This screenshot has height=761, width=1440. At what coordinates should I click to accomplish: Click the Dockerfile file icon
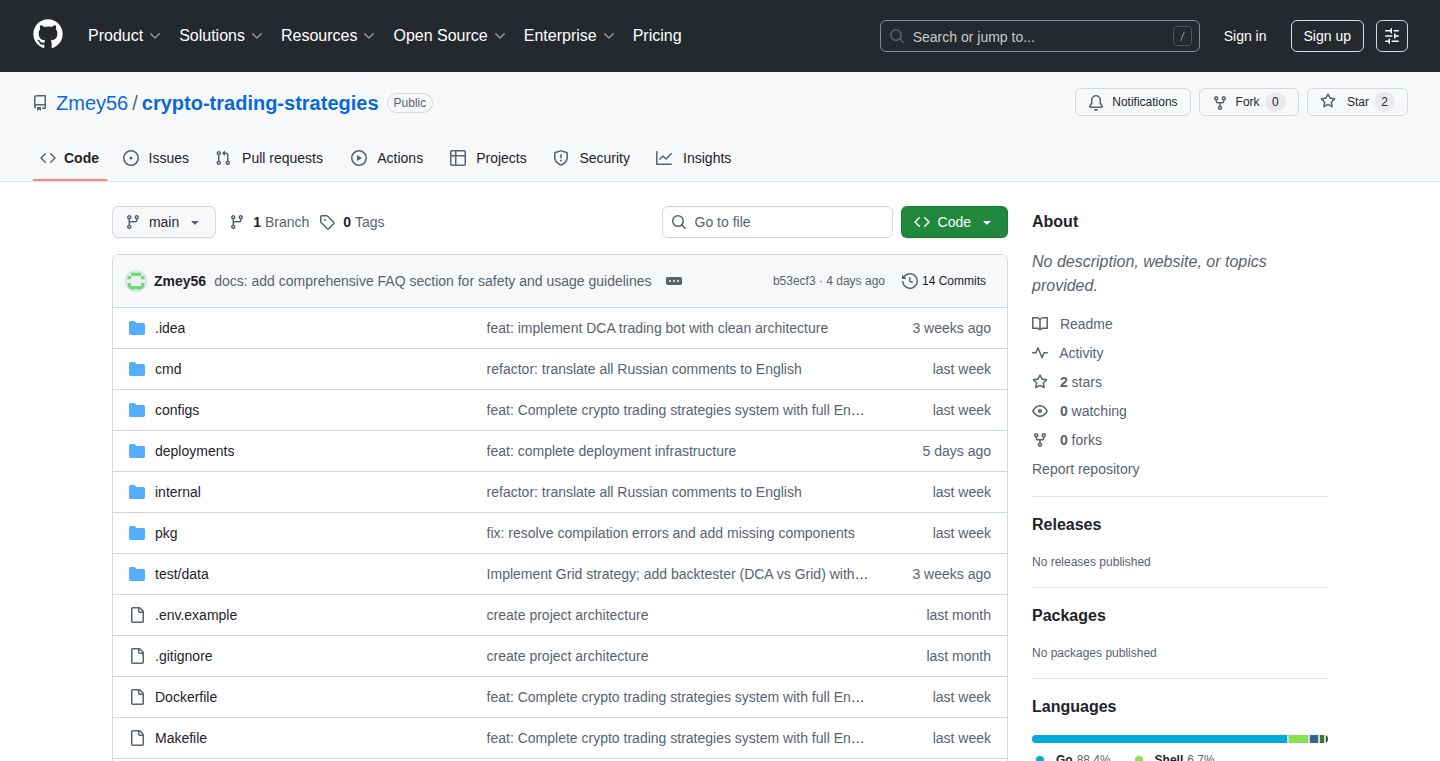[x=137, y=697]
